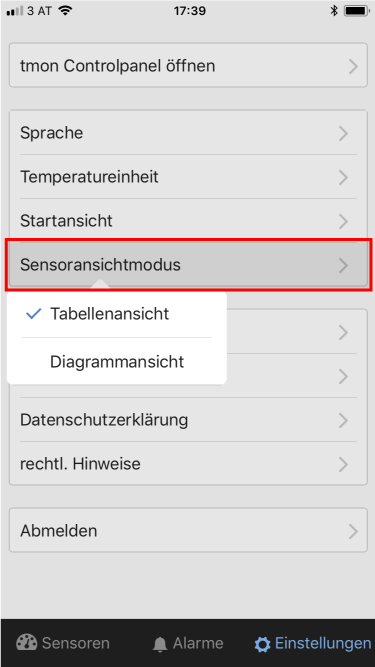Tap the Alarme bell icon
375x667 pixels.
click(160, 644)
